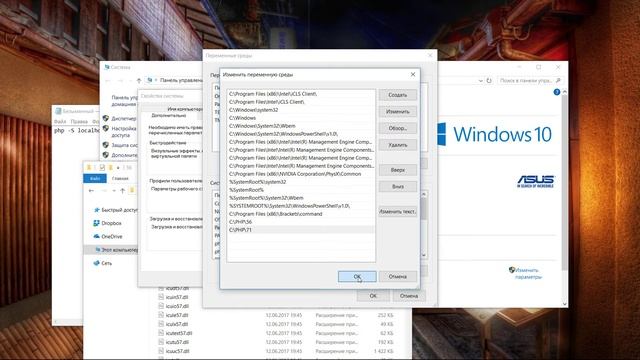Click Отмена in the Переменные среды dialog
The height and width of the screenshot is (360, 640).
409,296
